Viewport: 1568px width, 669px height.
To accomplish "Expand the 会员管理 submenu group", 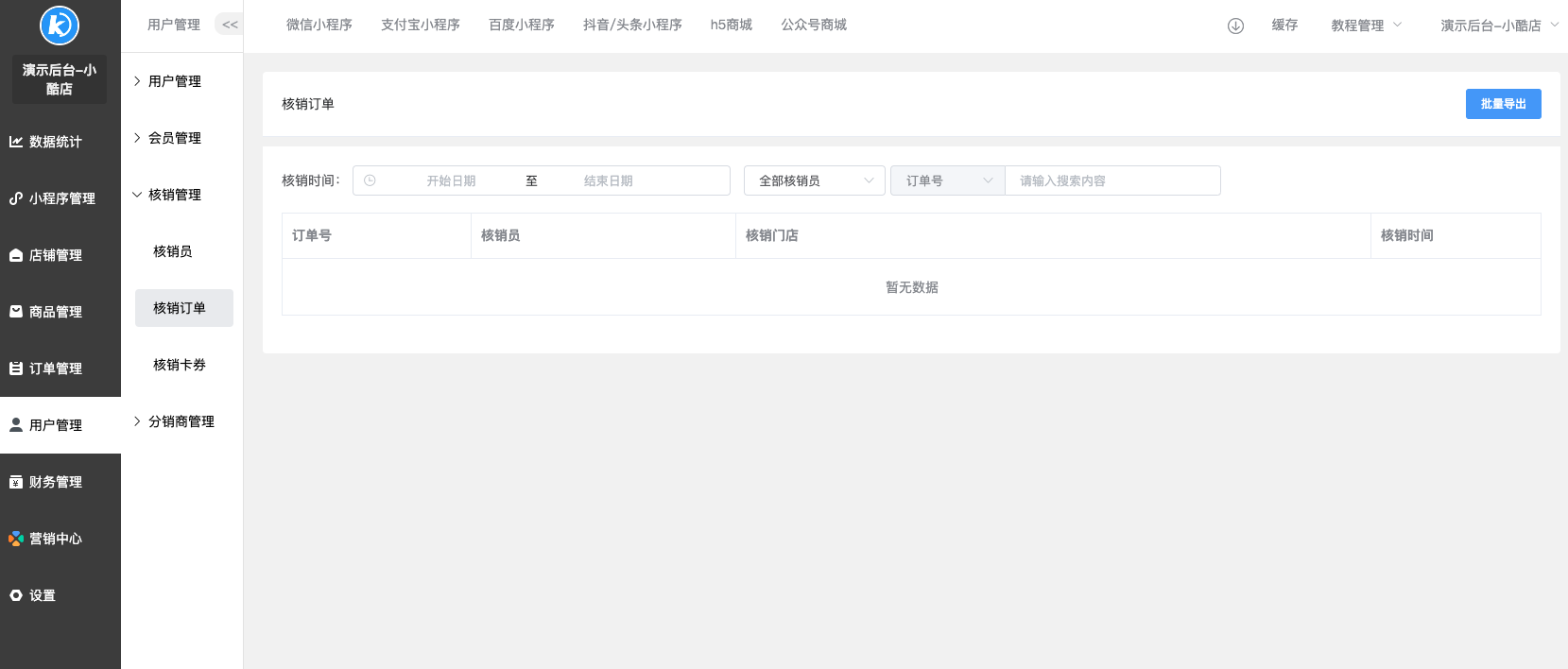I will 177,138.
